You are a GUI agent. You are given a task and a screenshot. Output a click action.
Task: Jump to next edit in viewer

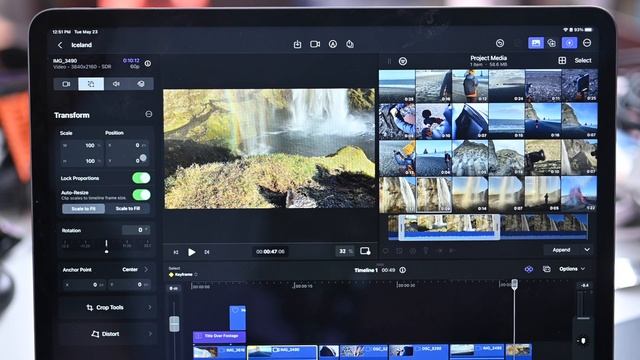pyautogui.click(x=207, y=252)
